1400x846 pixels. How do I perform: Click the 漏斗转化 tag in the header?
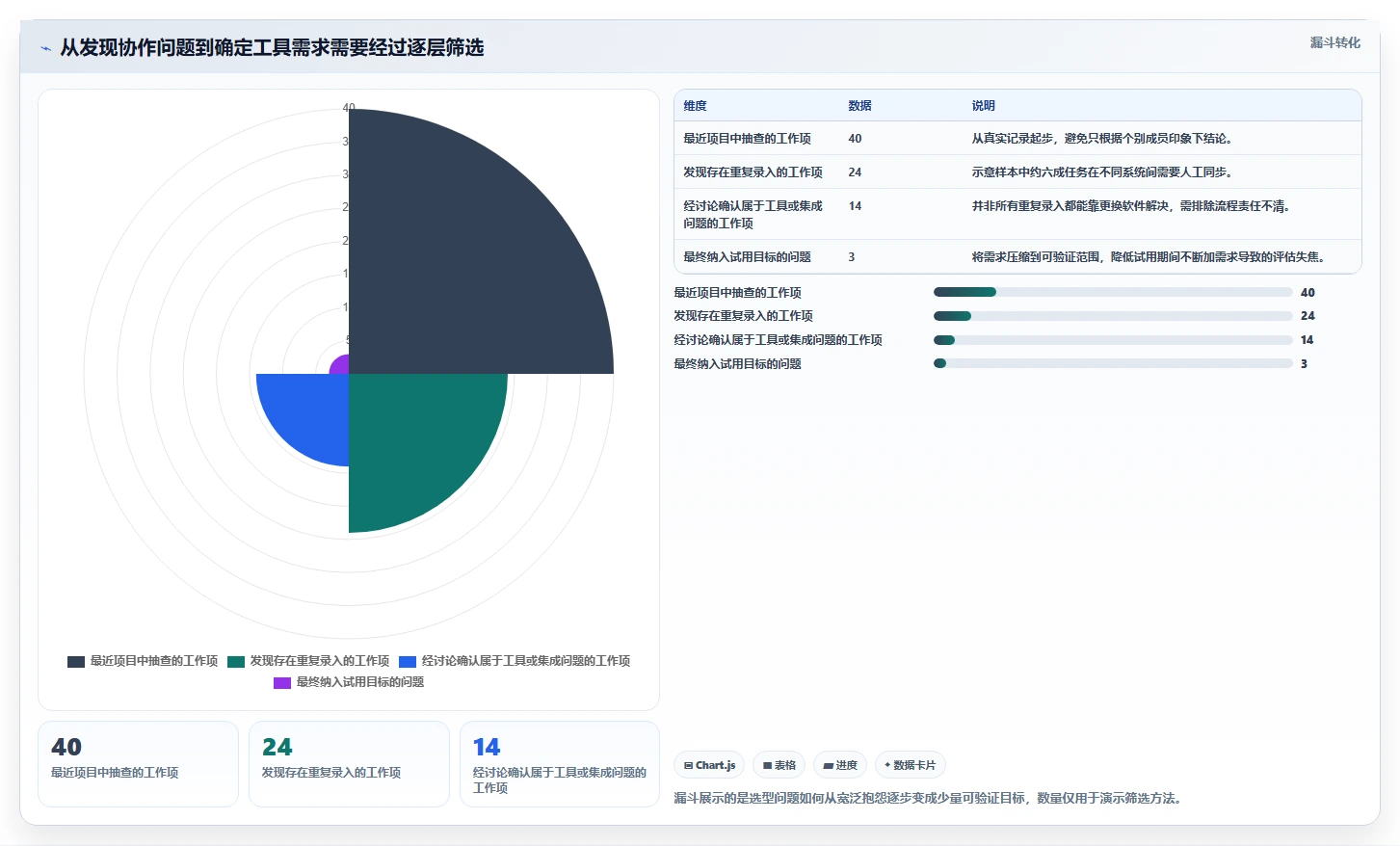click(1334, 42)
